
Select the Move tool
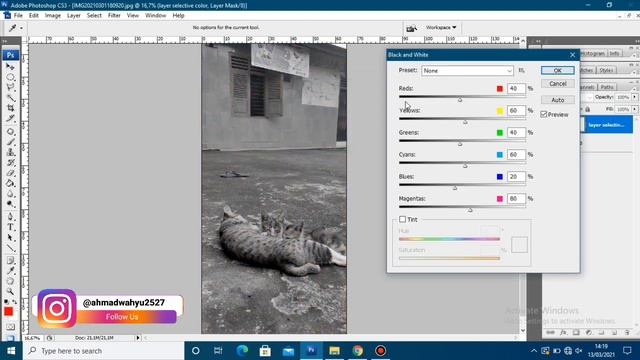coord(10,67)
